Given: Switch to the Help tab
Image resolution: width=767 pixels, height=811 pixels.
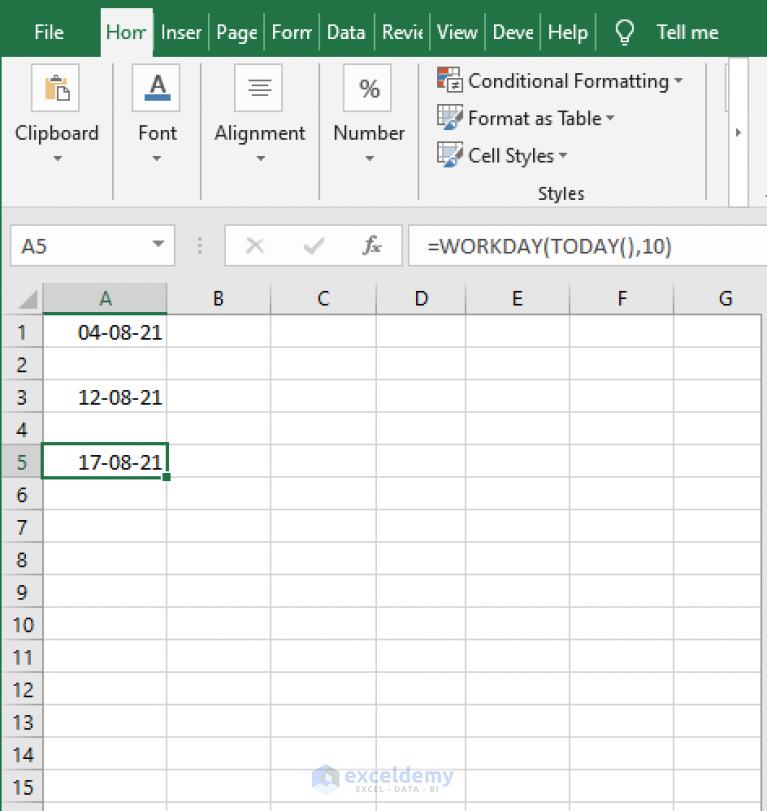Looking at the screenshot, I should tap(568, 32).
